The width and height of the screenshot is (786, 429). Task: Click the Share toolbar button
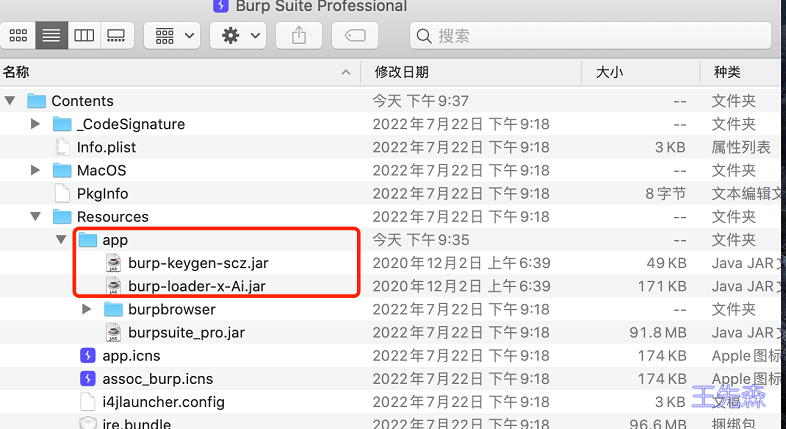pyautogui.click(x=299, y=36)
